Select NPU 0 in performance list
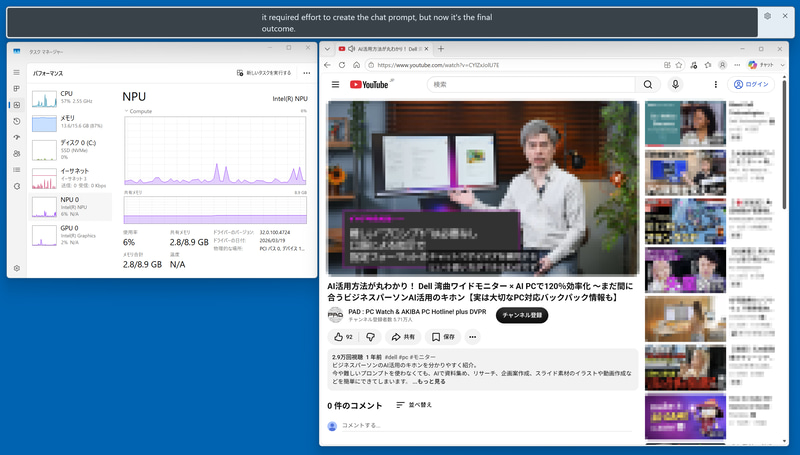The image size is (800, 455). (x=70, y=207)
